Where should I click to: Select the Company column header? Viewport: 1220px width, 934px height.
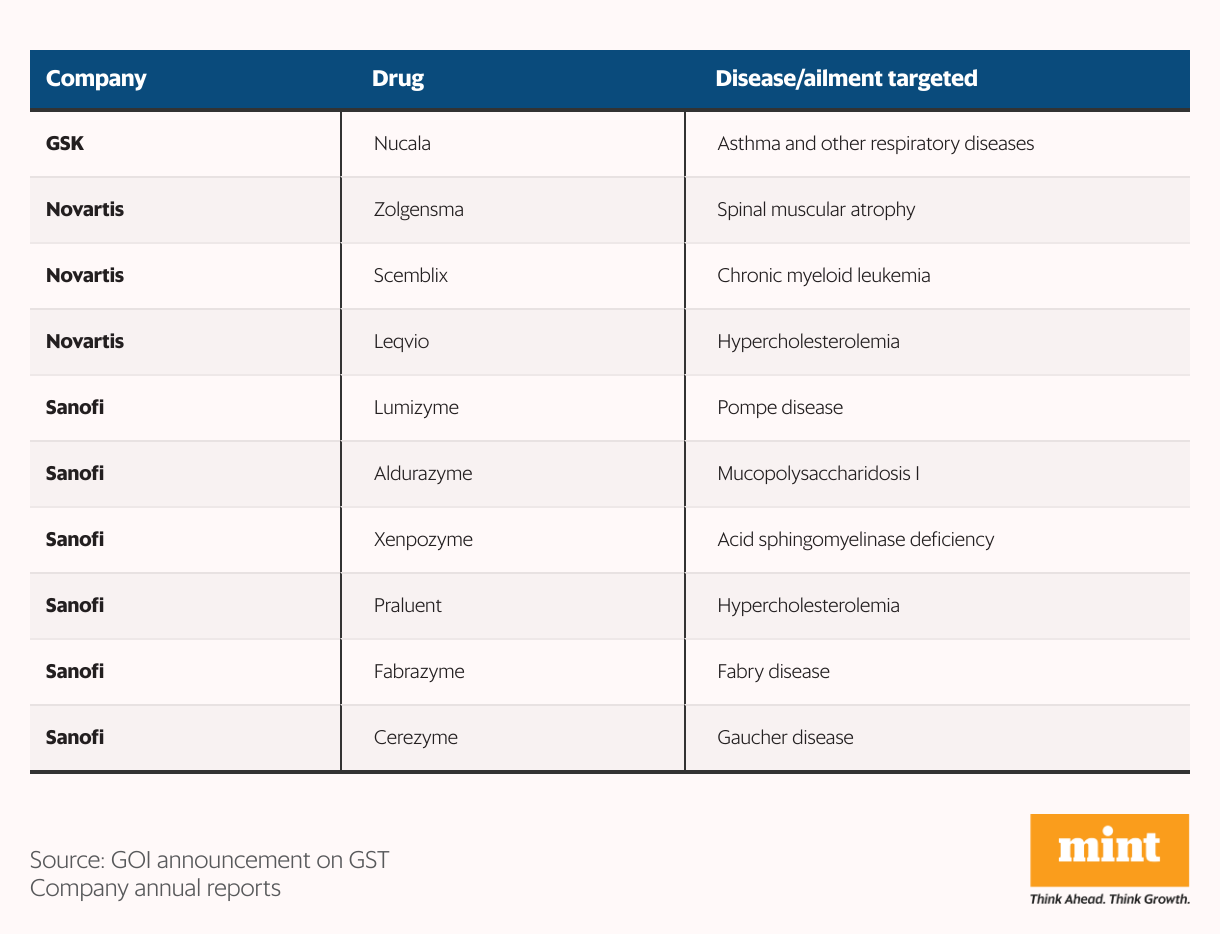pos(96,78)
